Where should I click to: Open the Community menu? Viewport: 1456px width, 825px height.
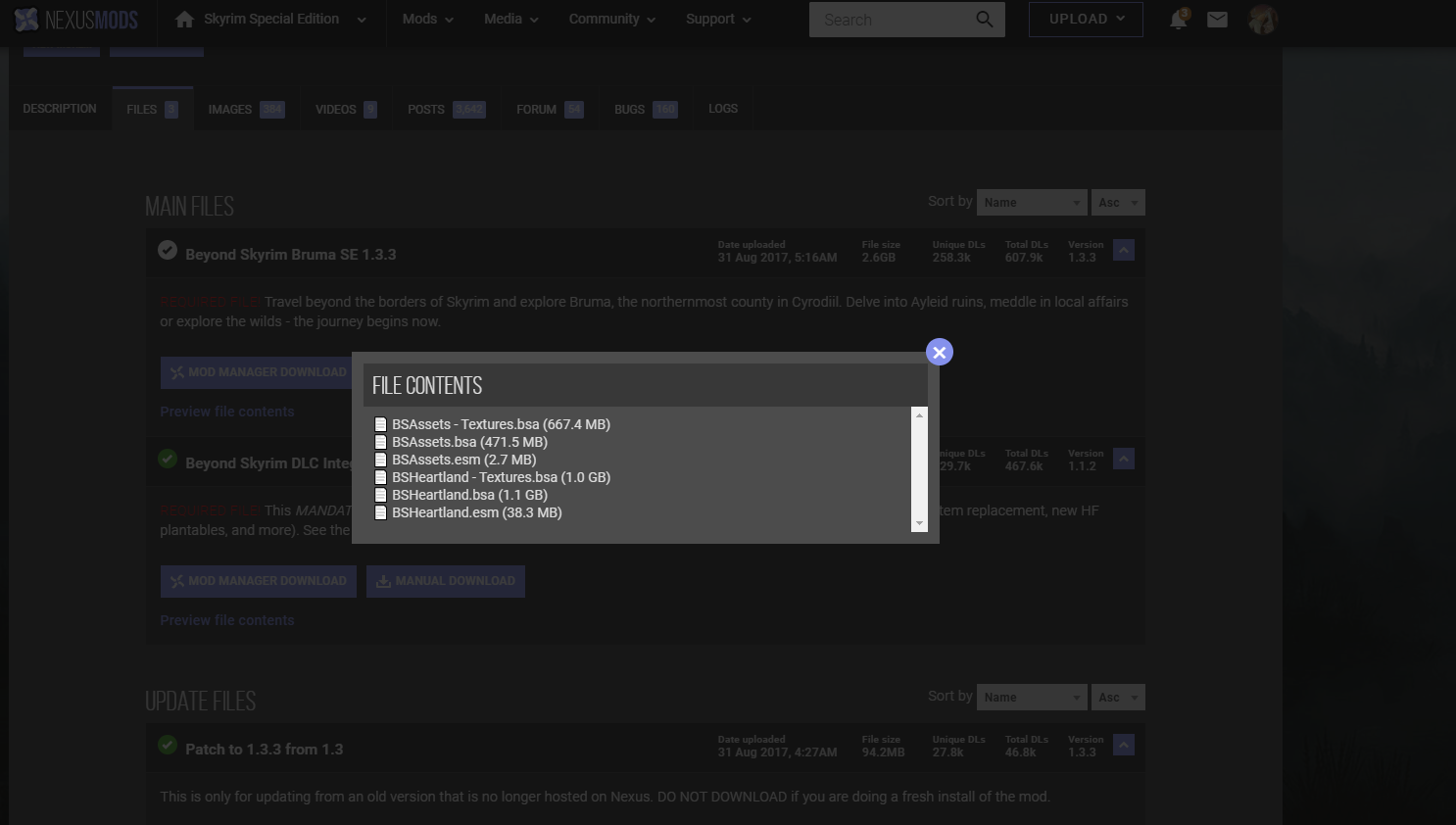[611, 19]
